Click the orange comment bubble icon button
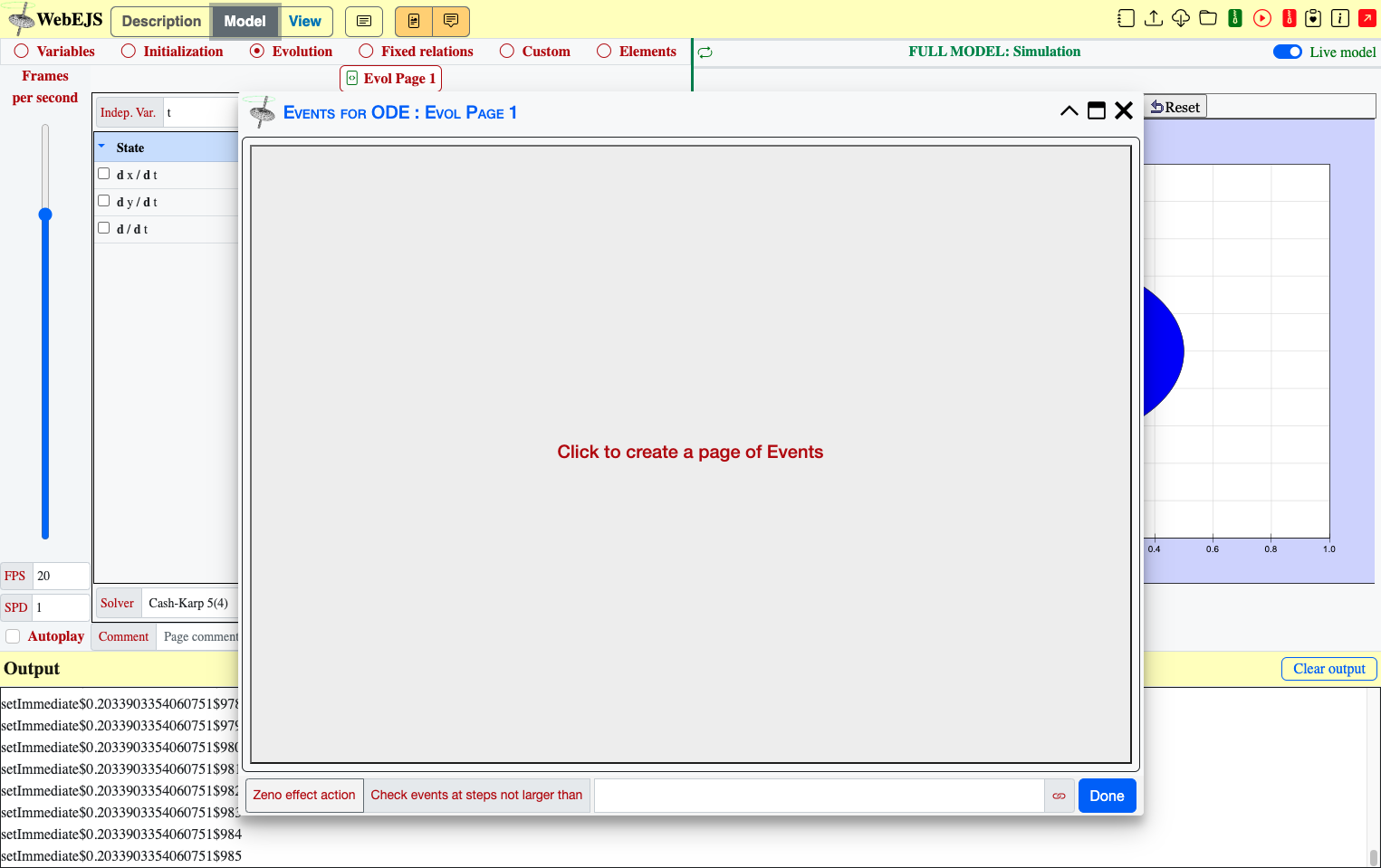This screenshot has height=868, width=1381. tap(451, 21)
